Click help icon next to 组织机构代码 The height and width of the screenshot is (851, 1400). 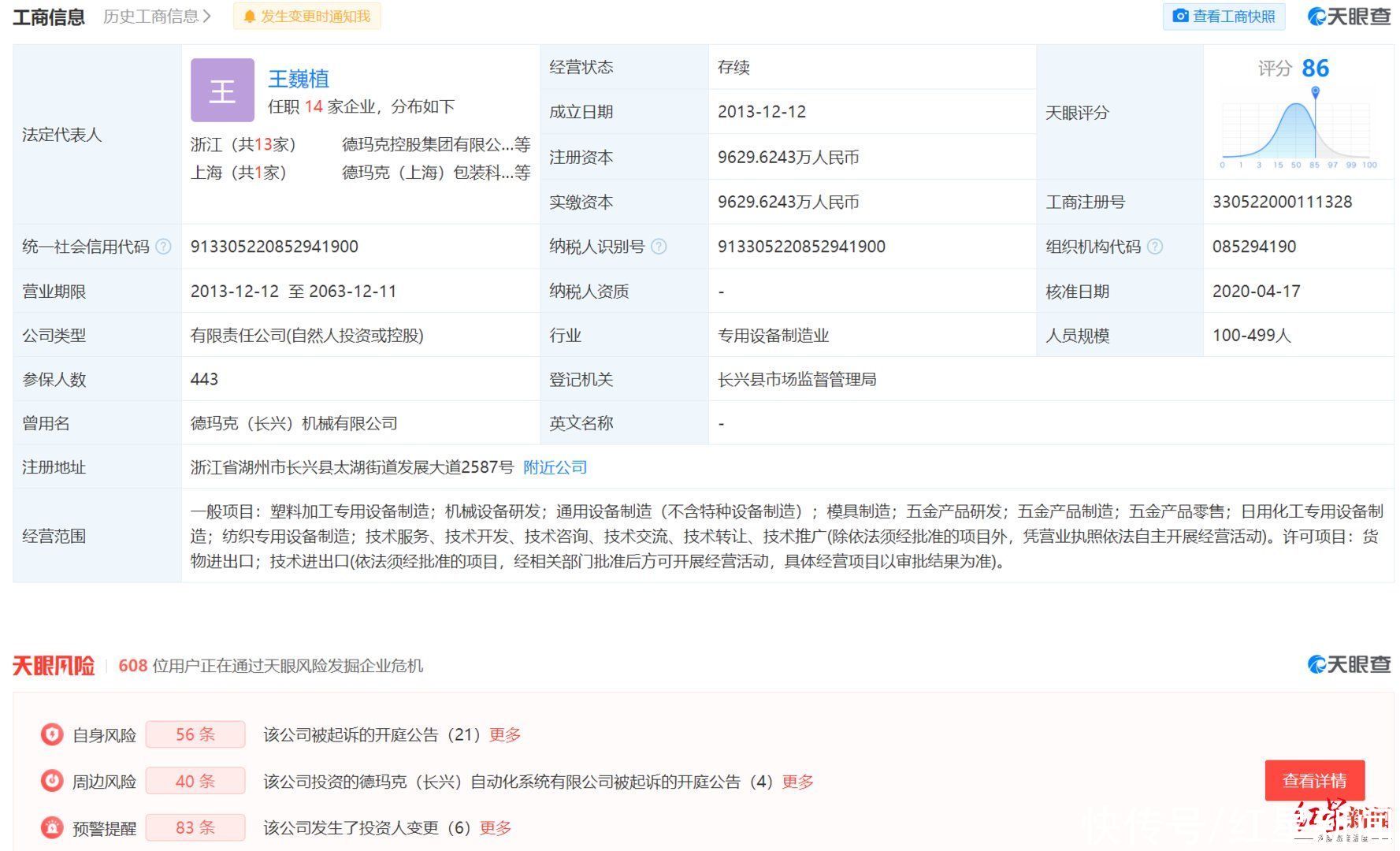tap(1154, 247)
